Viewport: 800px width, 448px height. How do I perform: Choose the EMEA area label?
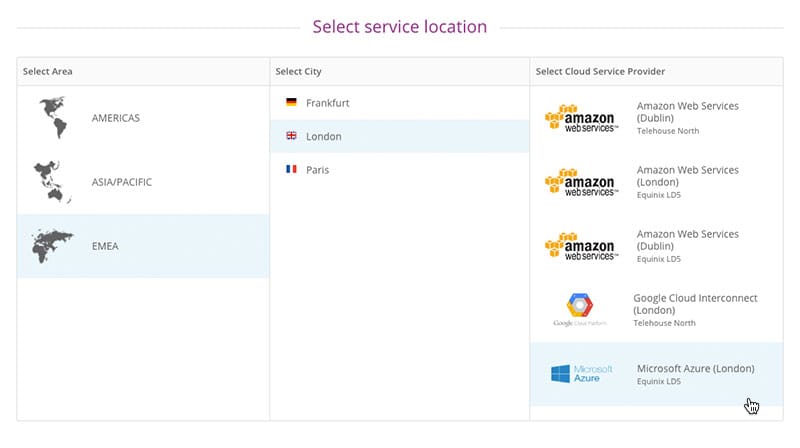[105, 246]
